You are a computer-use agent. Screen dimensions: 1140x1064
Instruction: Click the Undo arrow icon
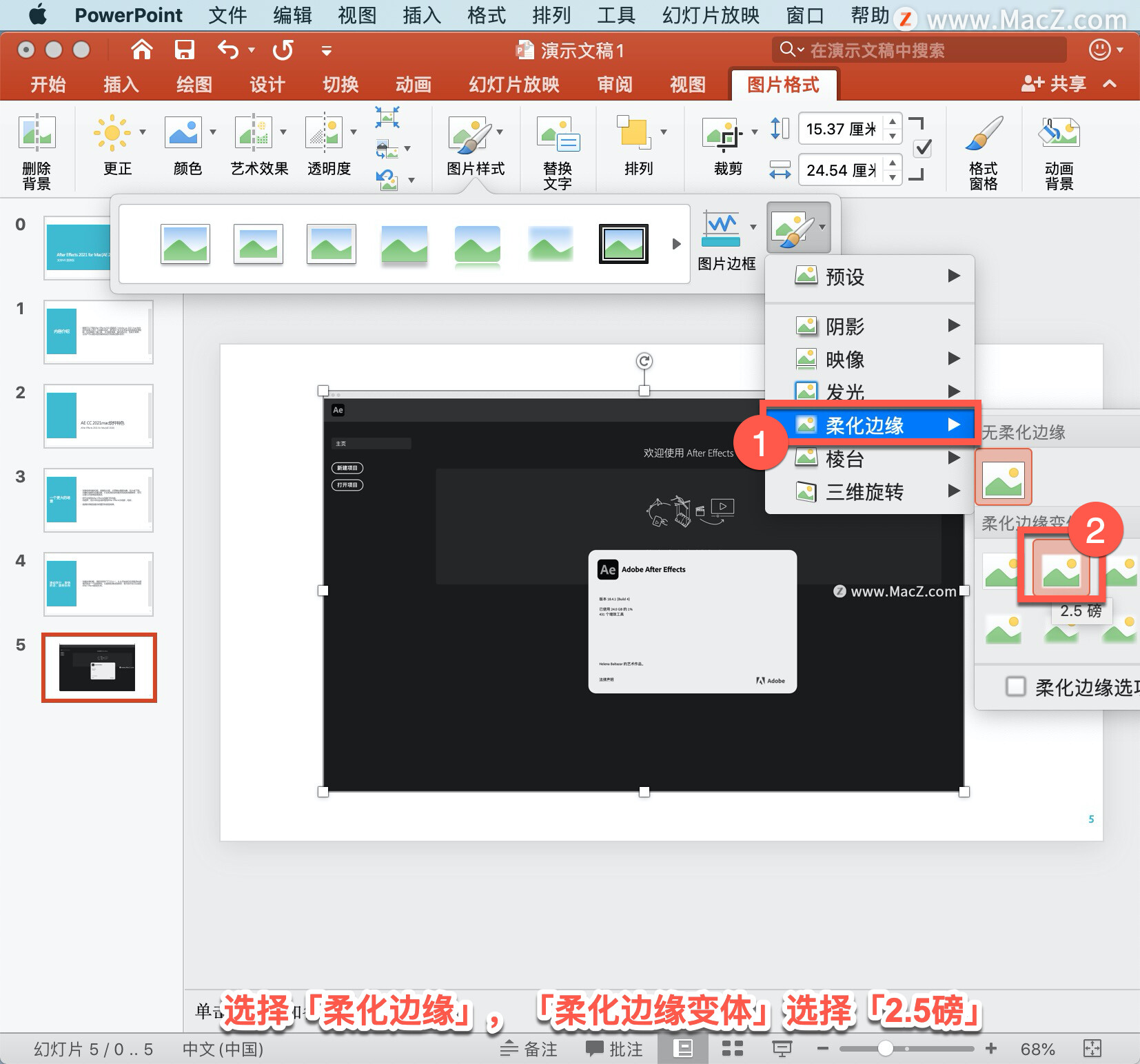[228, 50]
